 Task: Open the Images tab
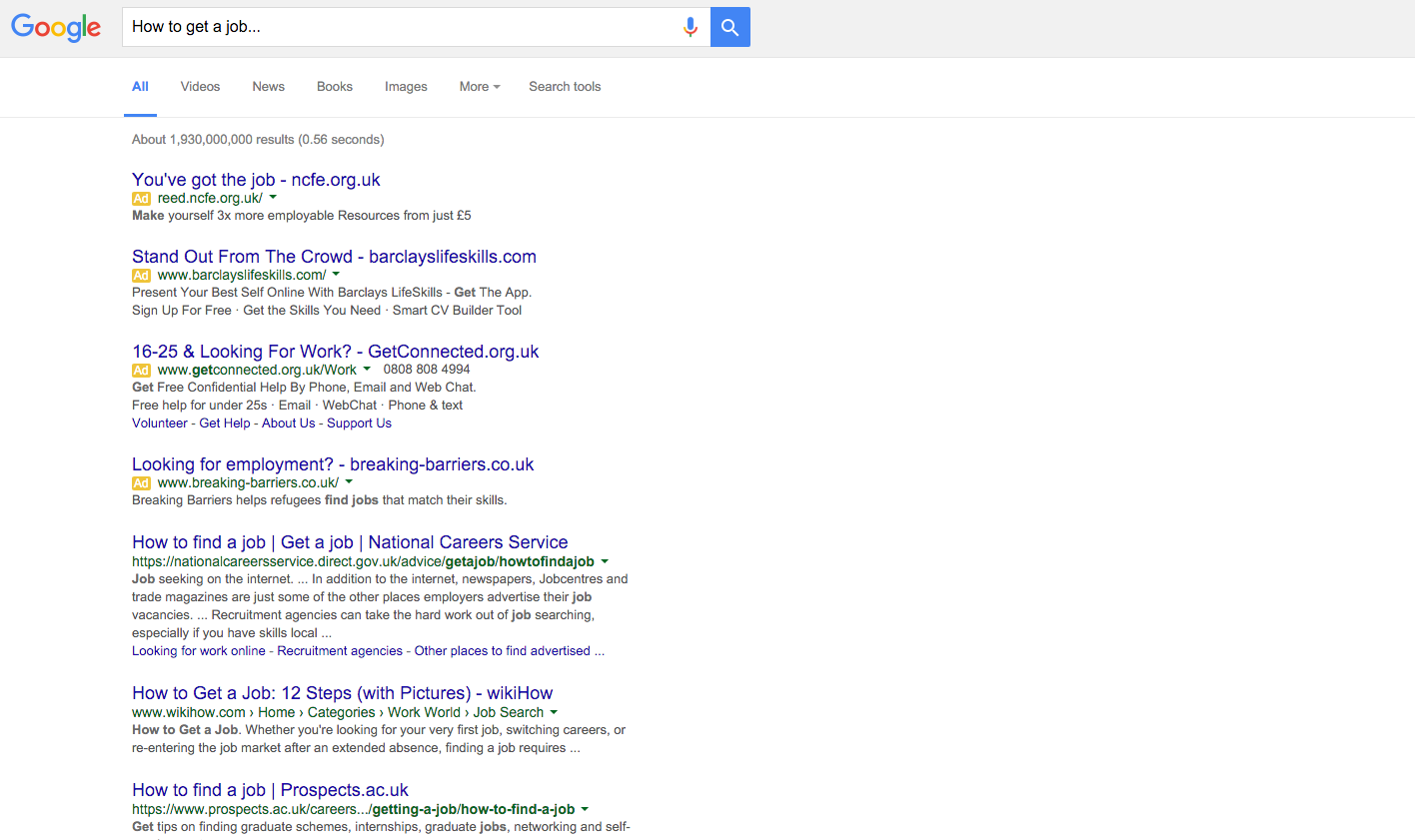[406, 87]
